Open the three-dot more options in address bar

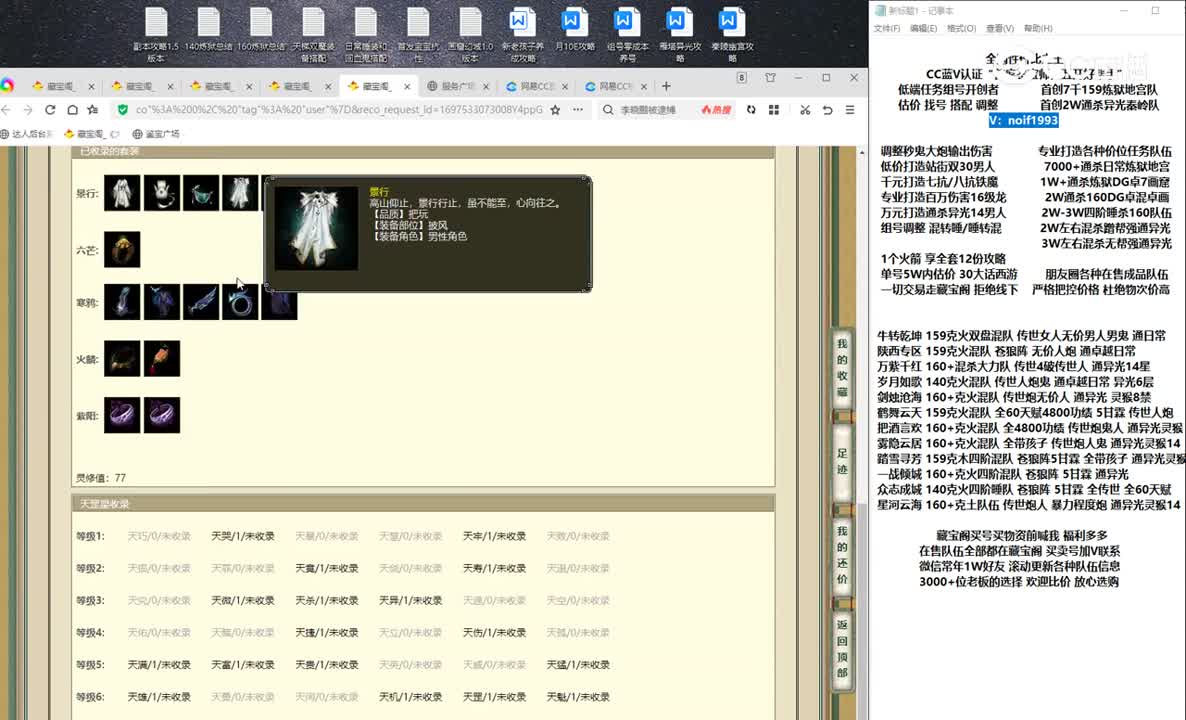click(578, 110)
